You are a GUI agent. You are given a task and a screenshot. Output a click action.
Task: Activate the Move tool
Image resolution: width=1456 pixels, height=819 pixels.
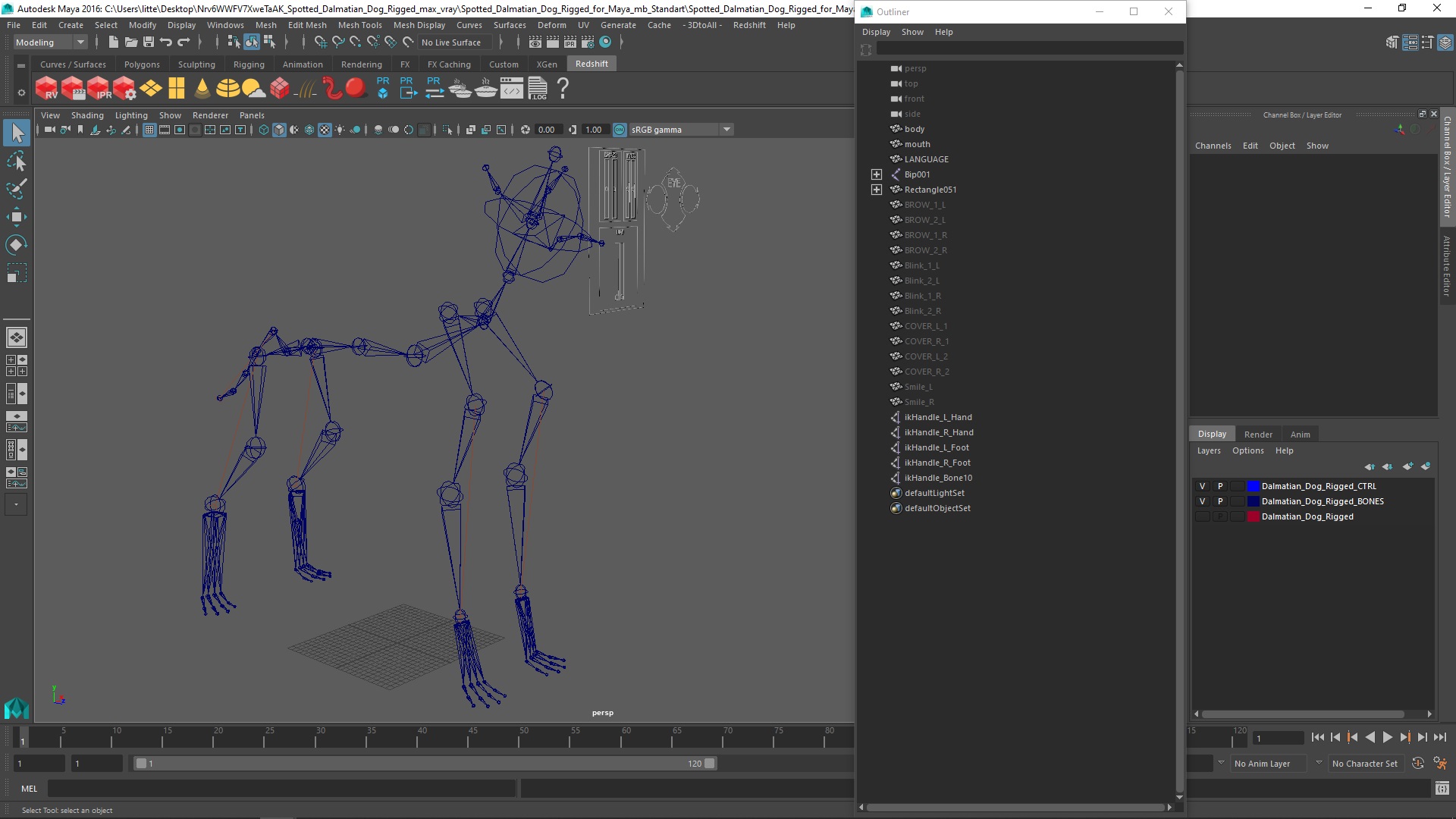17,217
